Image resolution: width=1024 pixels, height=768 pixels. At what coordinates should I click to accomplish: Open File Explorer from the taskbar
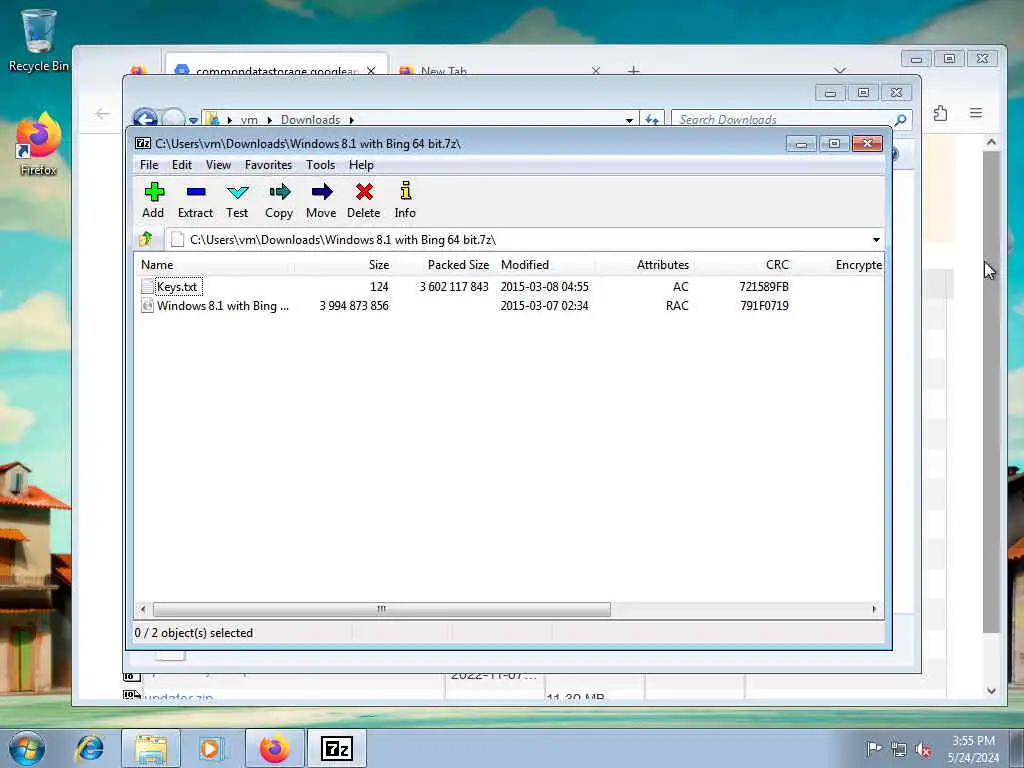coord(151,748)
